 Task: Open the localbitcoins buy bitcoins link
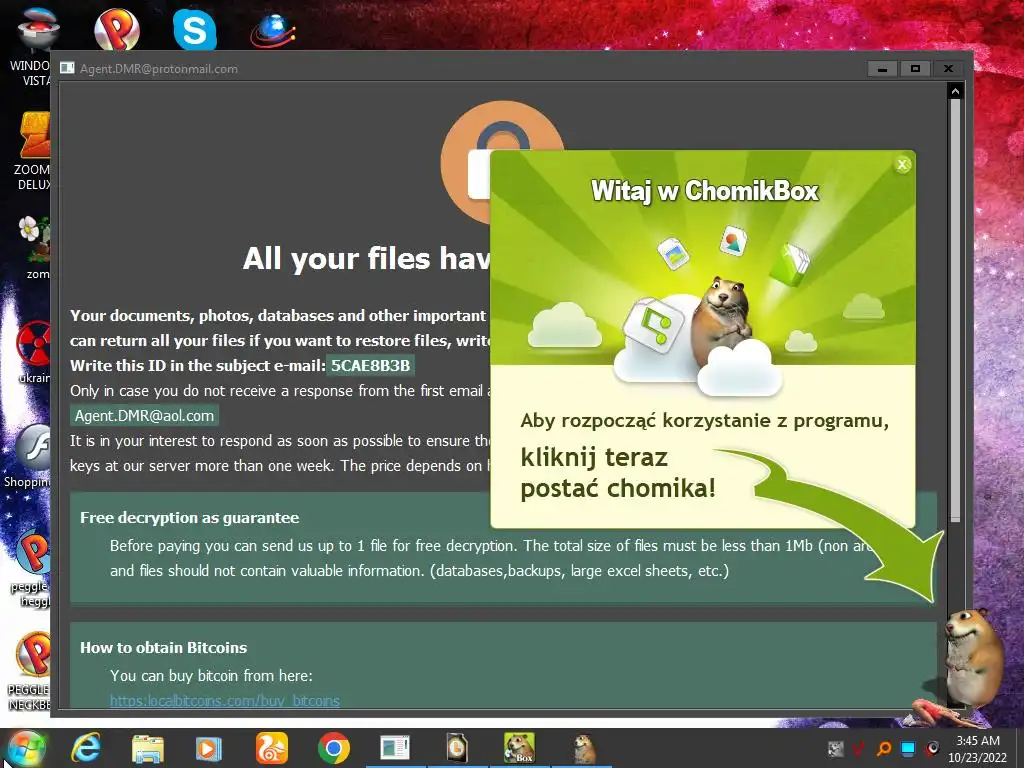225,701
